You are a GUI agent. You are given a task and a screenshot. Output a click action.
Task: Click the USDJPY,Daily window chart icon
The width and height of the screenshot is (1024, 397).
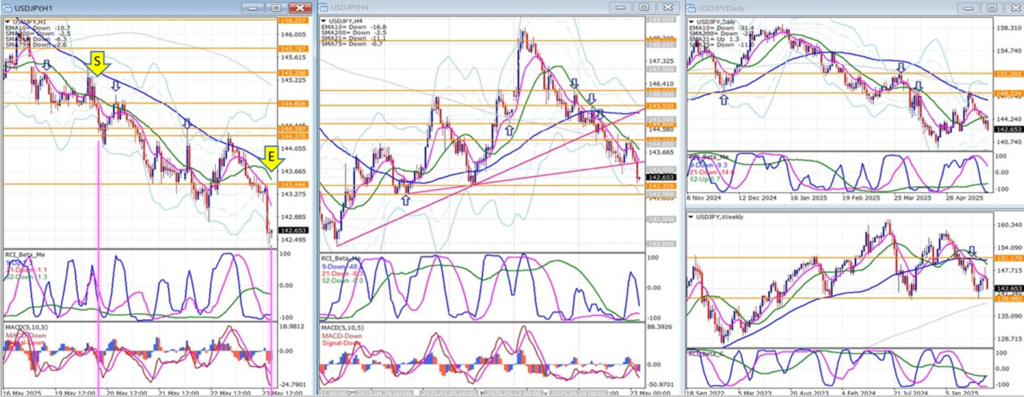690,7
